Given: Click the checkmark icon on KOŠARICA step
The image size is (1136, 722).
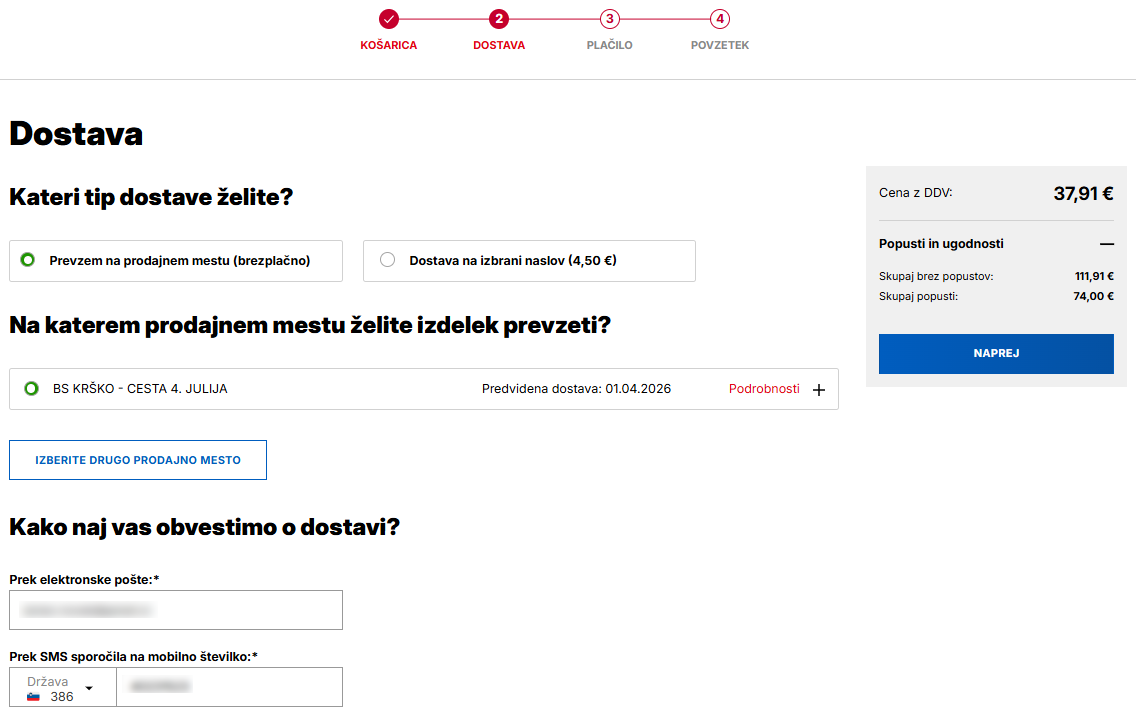Looking at the screenshot, I should click(x=389, y=18).
